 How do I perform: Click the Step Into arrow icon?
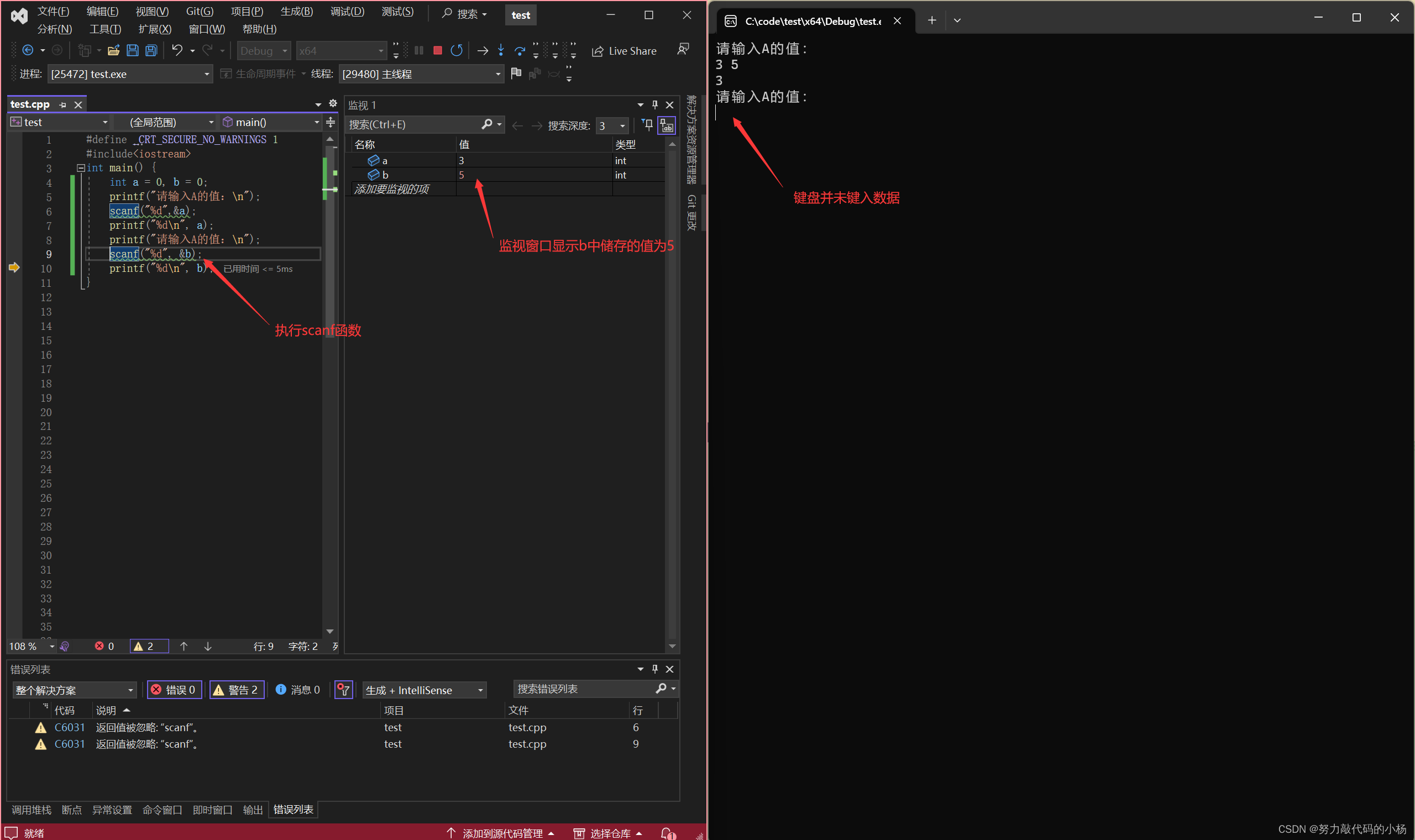click(x=500, y=50)
